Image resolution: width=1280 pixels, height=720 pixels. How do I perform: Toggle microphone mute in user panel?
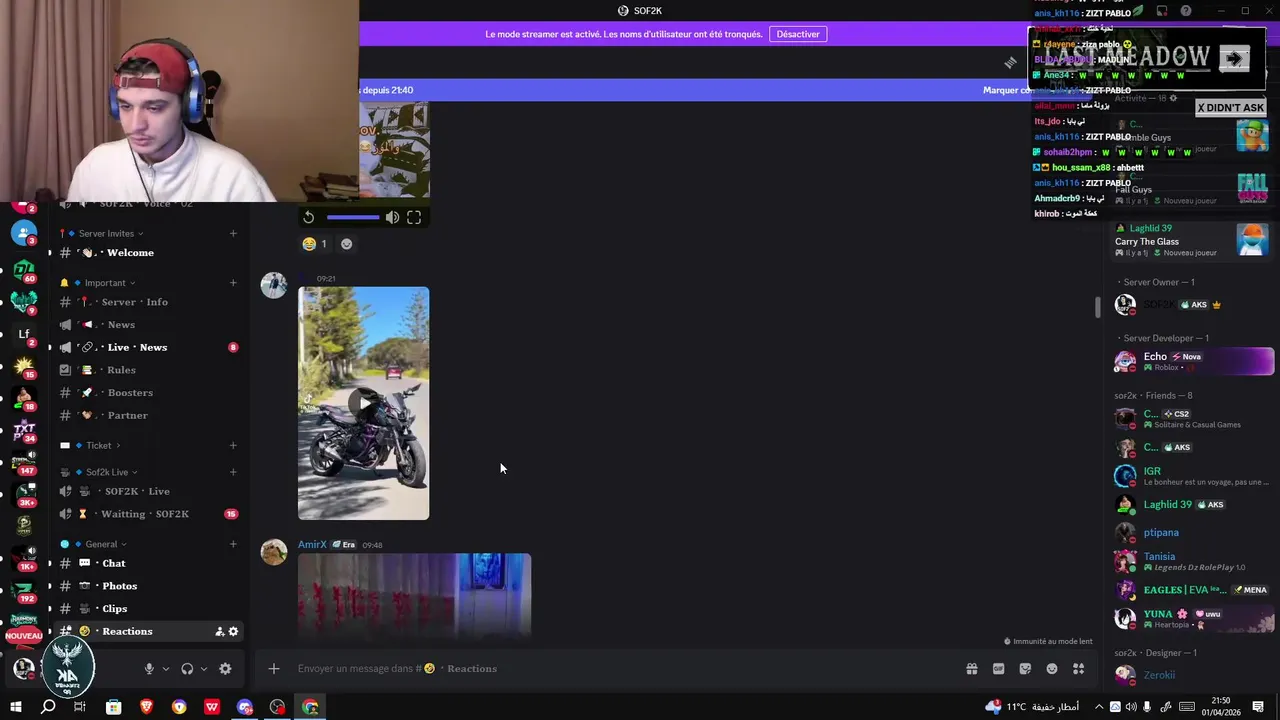[x=149, y=669]
